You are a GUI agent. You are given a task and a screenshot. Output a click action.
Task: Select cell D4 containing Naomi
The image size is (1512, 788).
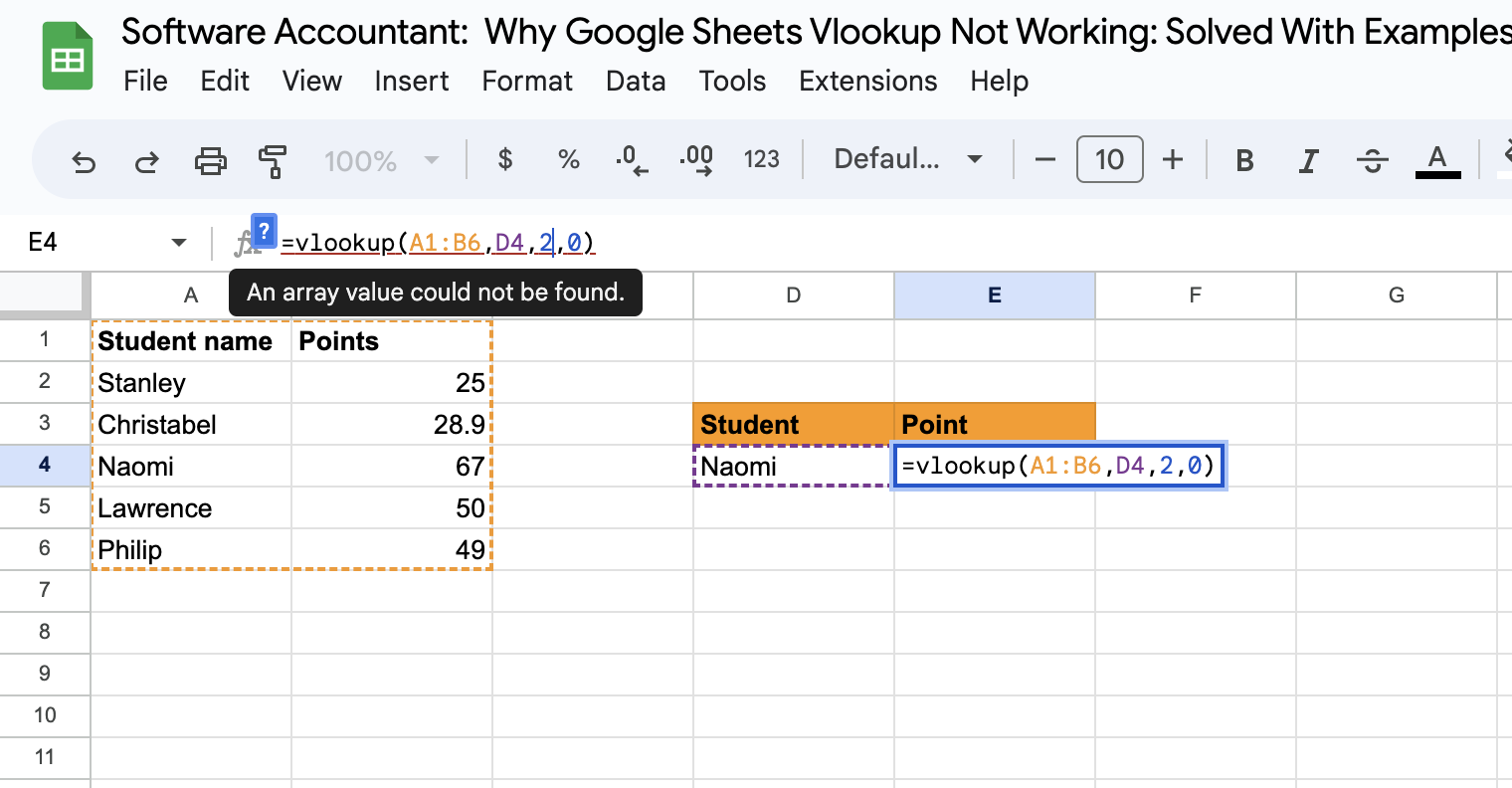793,466
